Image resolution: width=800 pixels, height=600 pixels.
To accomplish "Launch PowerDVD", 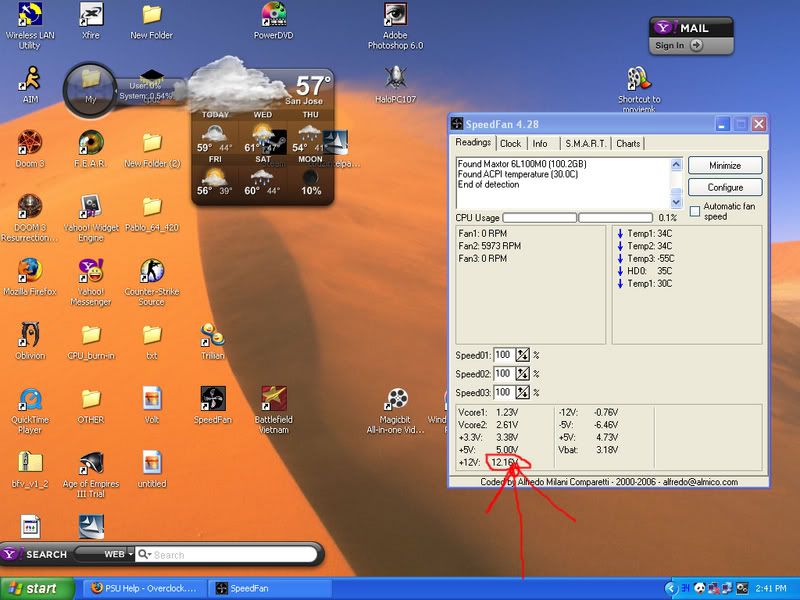I will coord(272,15).
